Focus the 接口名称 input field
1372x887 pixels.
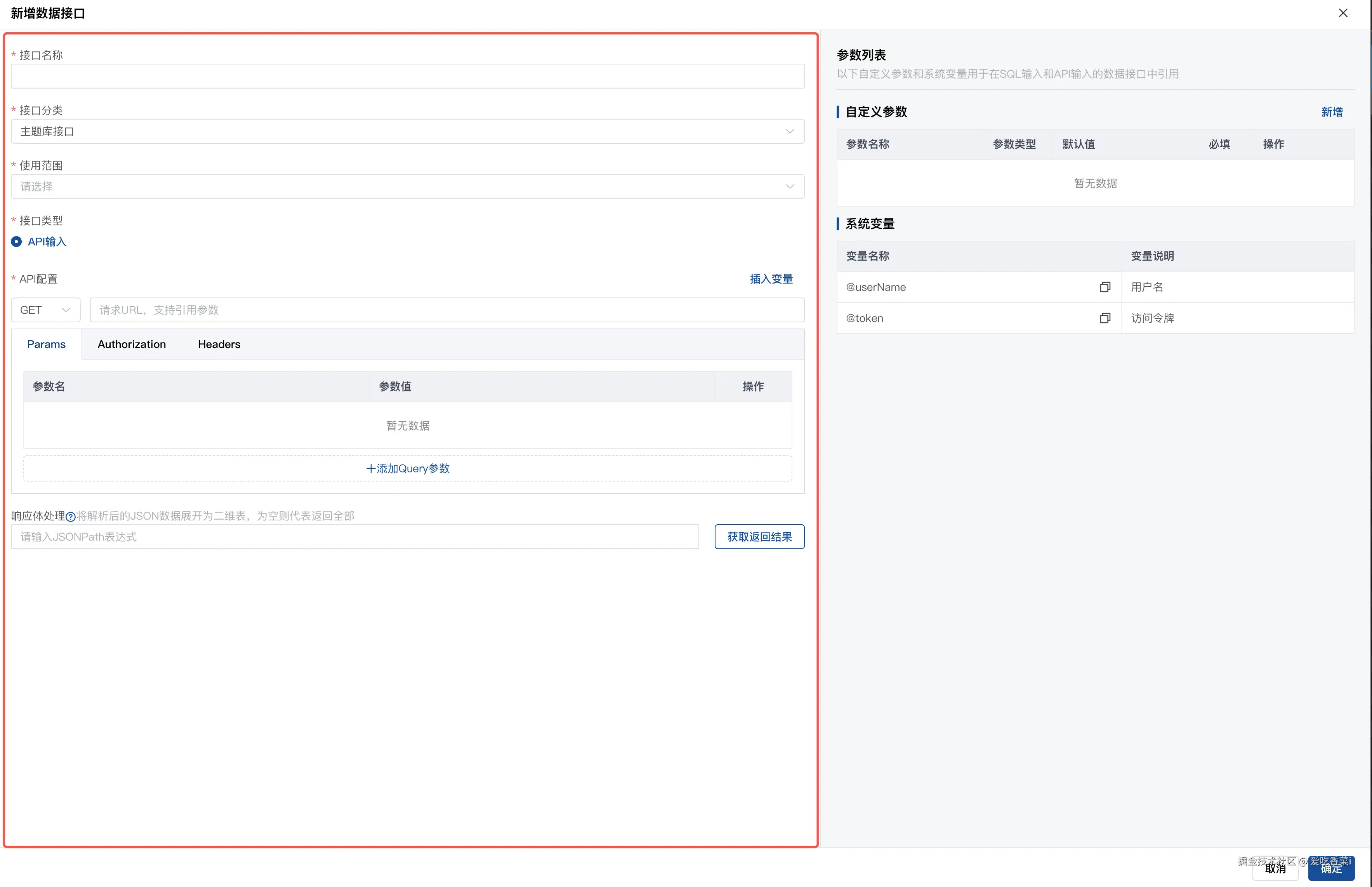(x=407, y=76)
